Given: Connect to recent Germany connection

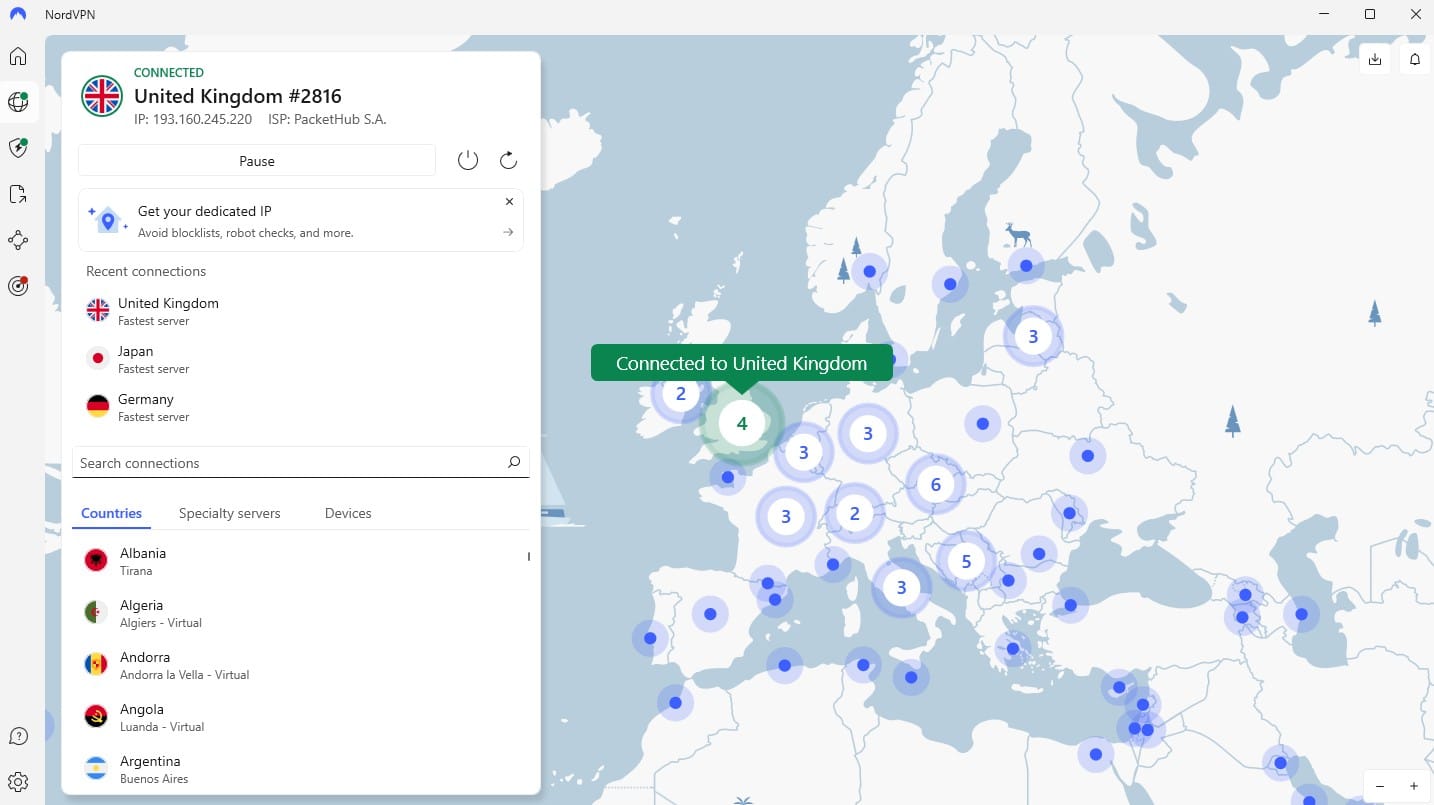Looking at the screenshot, I should click(300, 407).
